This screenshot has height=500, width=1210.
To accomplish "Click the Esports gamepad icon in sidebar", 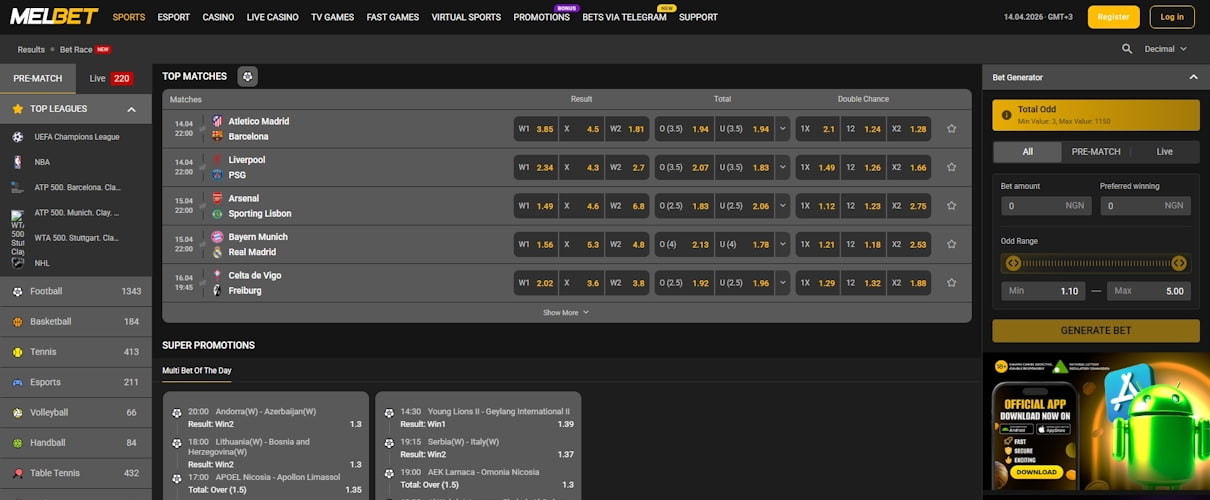I will coord(18,382).
